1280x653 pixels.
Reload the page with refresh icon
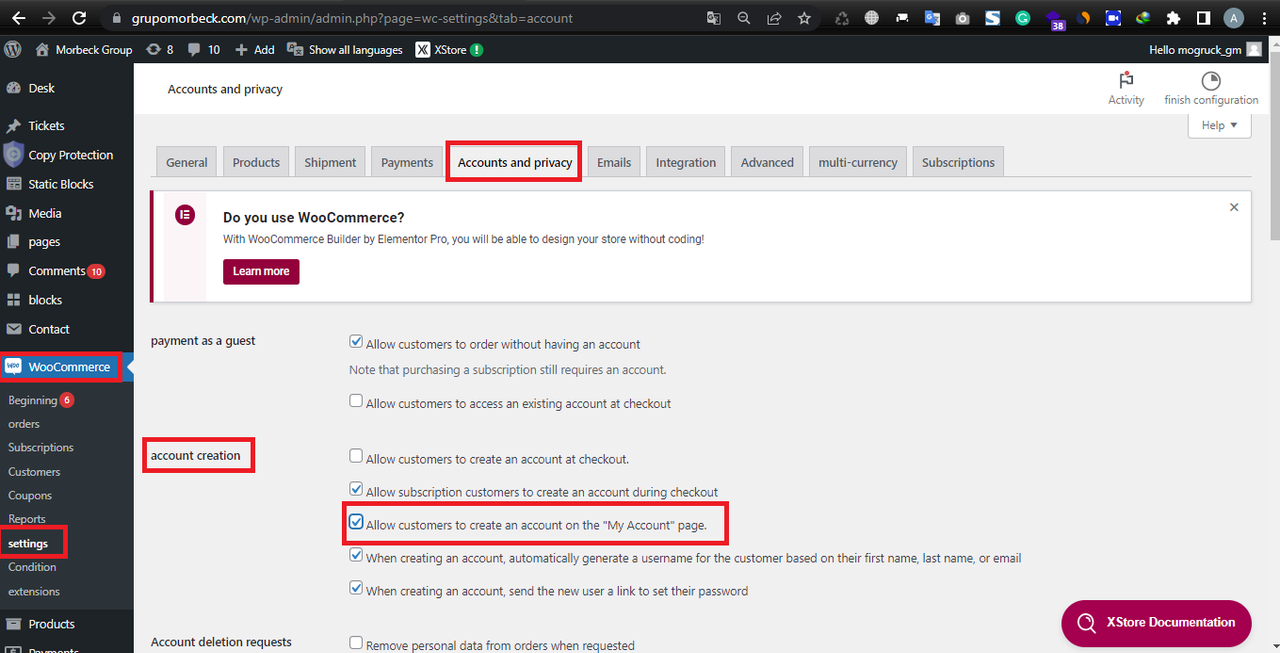(79, 18)
